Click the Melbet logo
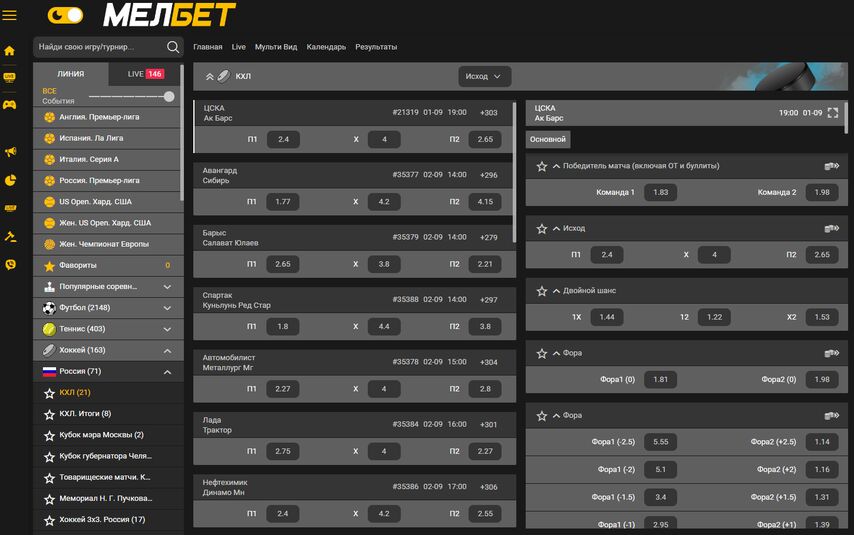The height and width of the screenshot is (535, 854). pos(169,15)
